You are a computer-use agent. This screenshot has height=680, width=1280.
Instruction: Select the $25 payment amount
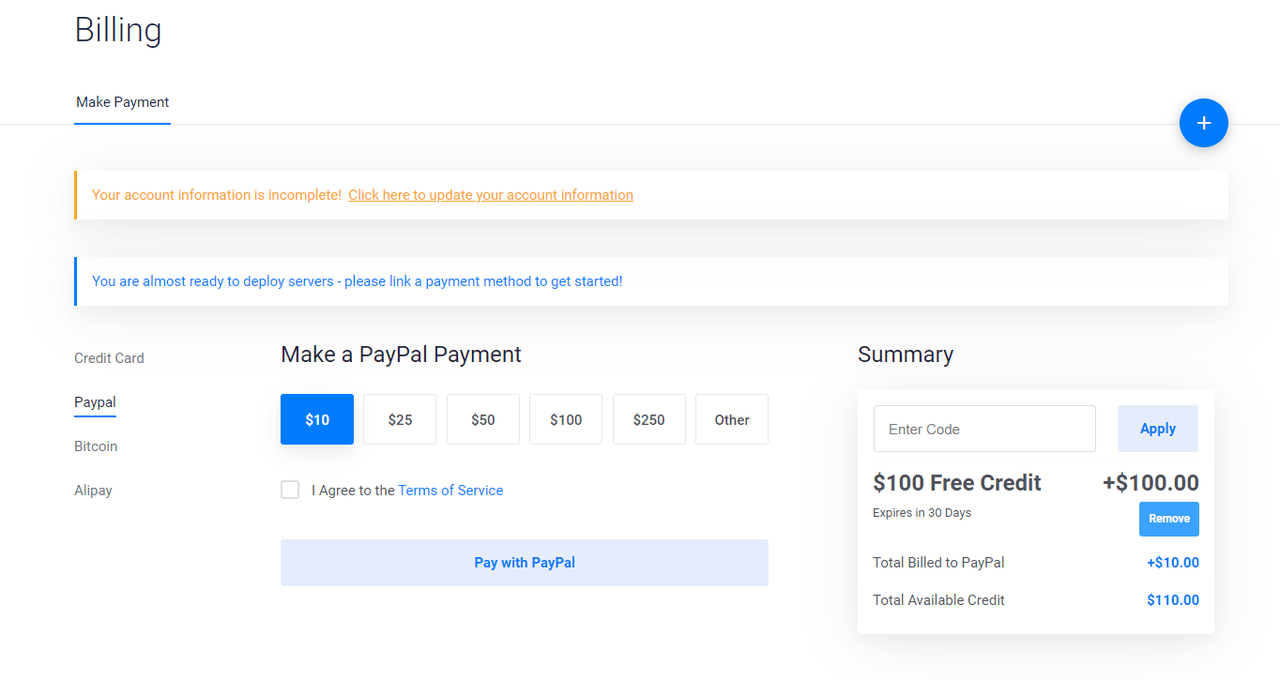[400, 419]
